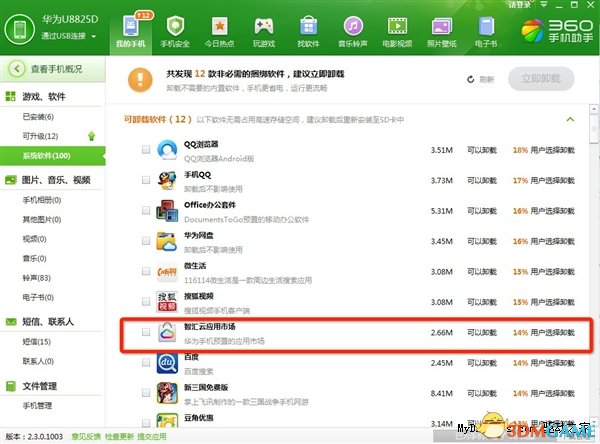This screenshot has height=444, width=600.
Task: Open the 手机安全 shield icon
Action: [x=175, y=26]
